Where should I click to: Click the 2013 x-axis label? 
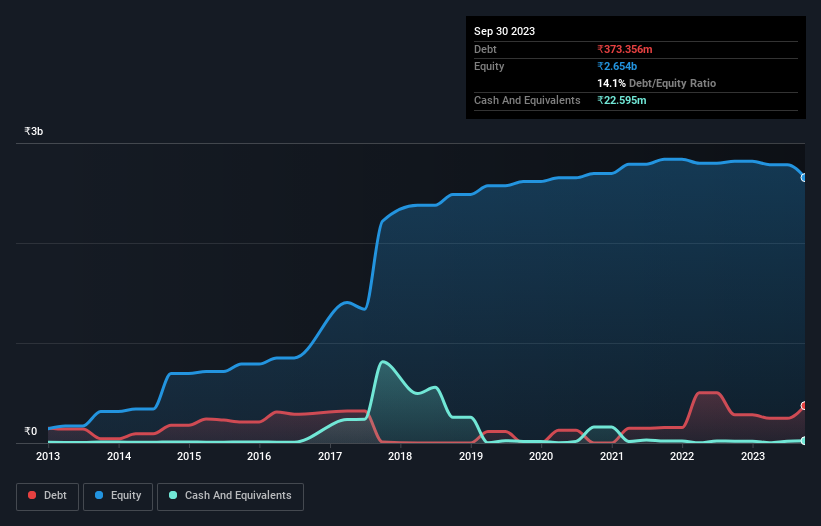[x=48, y=456]
